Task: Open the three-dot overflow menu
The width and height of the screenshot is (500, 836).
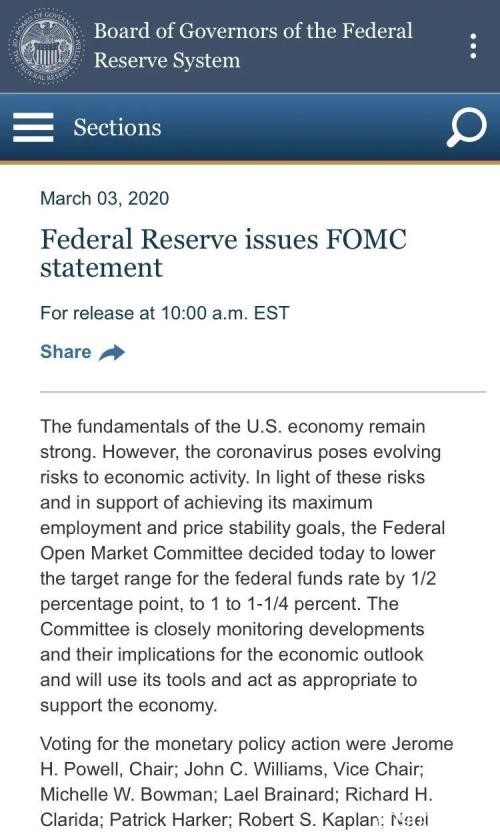Action: pyautogui.click(x=473, y=46)
